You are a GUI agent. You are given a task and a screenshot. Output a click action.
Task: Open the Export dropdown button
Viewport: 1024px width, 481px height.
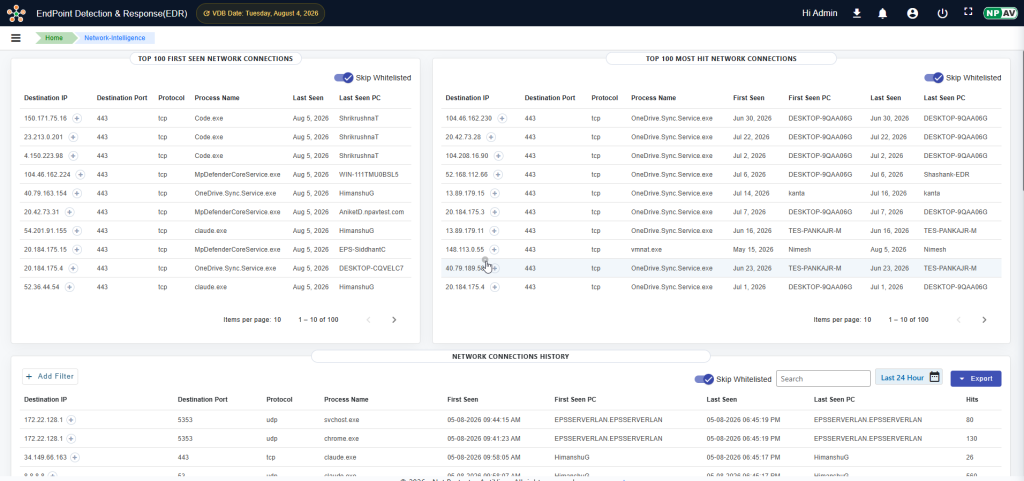(x=976, y=379)
